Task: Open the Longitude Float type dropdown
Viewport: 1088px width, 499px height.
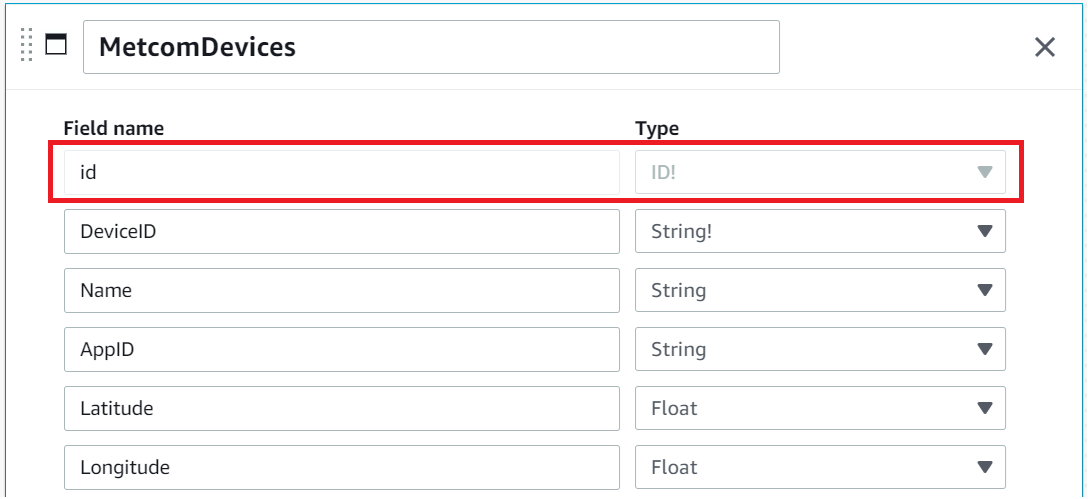Action: [819, 467]
